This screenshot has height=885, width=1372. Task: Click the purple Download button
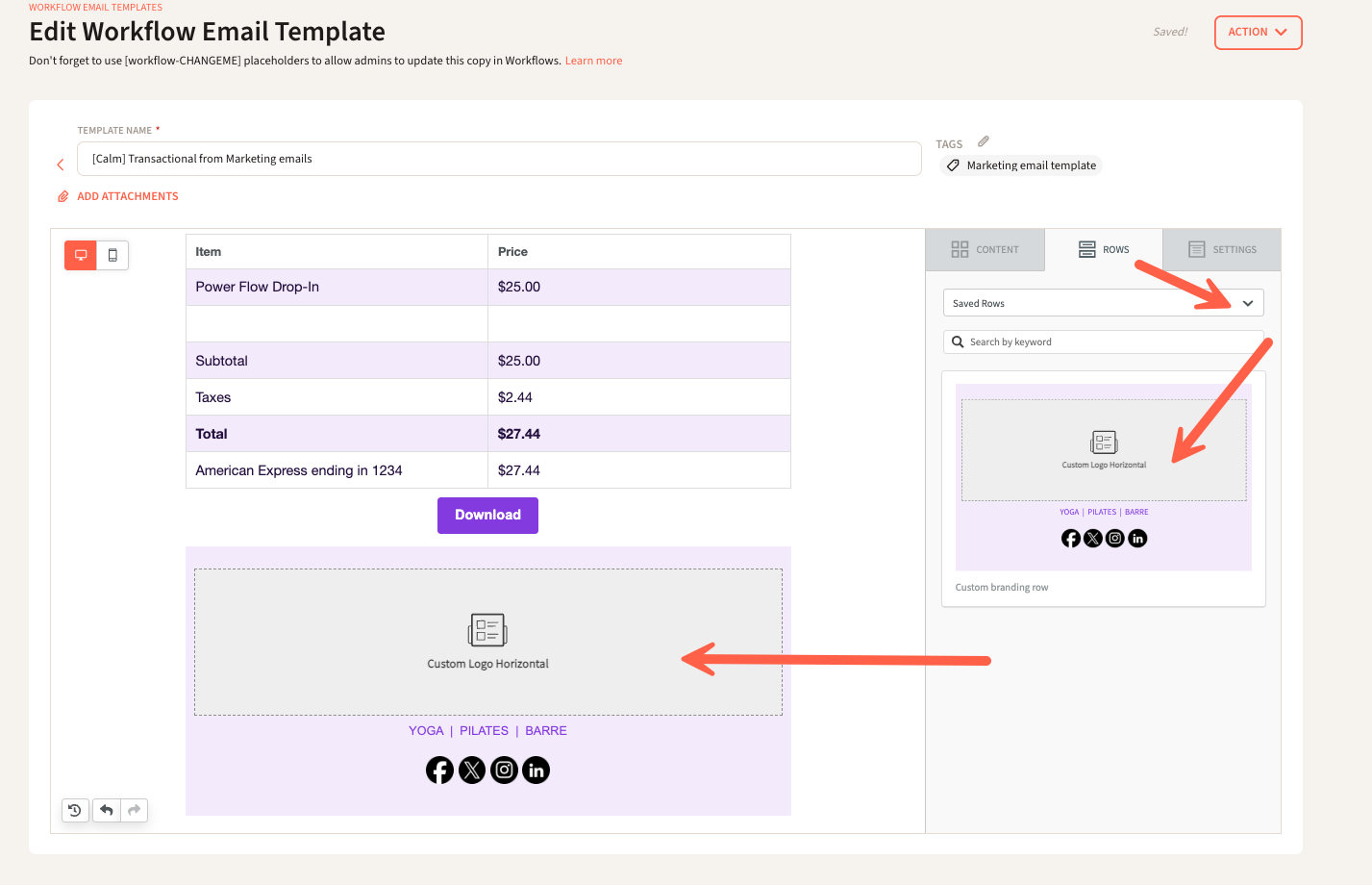click(487, 515)
